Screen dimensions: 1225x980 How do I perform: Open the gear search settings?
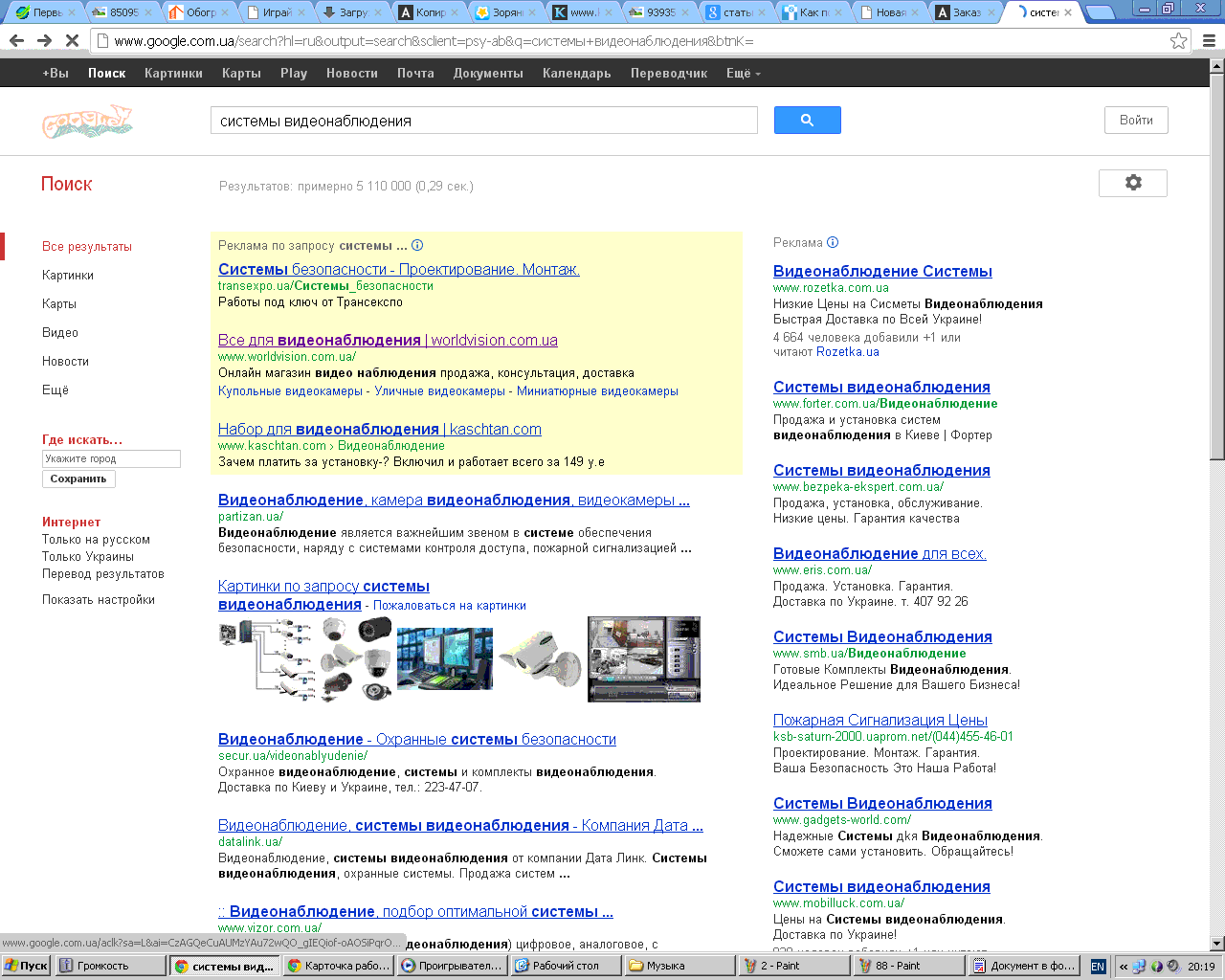click(1133, 183)
